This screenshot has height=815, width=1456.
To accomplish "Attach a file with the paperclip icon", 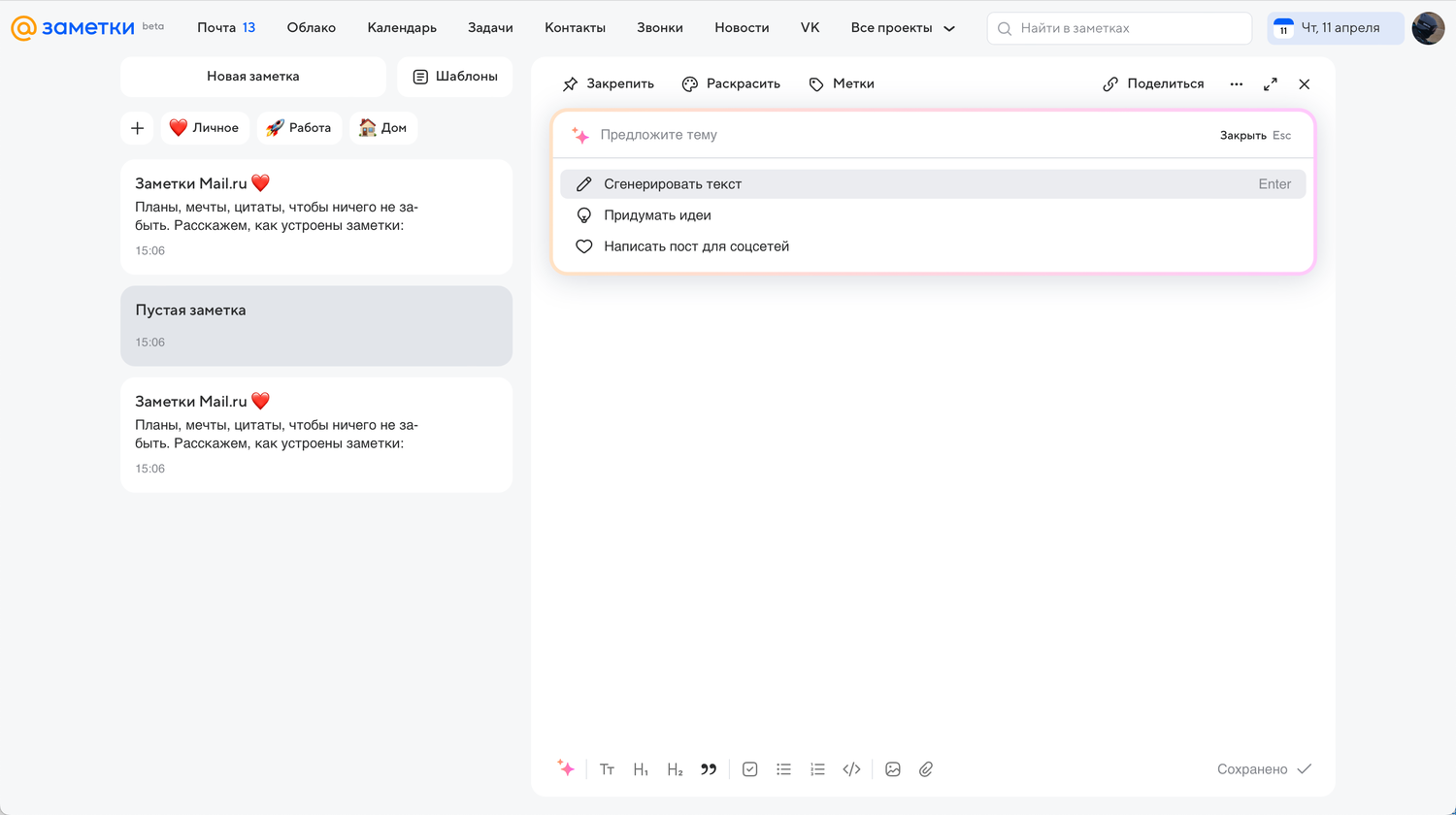I will click(926, 769).
